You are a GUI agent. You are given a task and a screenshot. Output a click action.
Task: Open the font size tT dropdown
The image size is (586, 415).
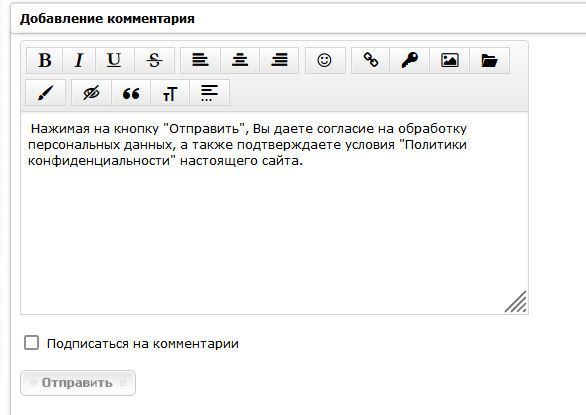click(170, 92)
